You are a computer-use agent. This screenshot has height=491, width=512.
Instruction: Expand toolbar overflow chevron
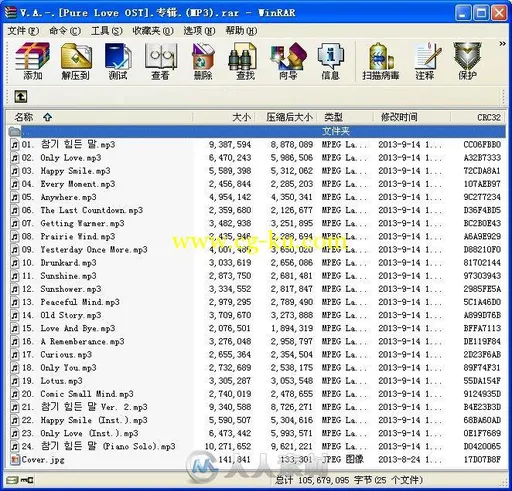pyautogui.click(x=502, y=44)
